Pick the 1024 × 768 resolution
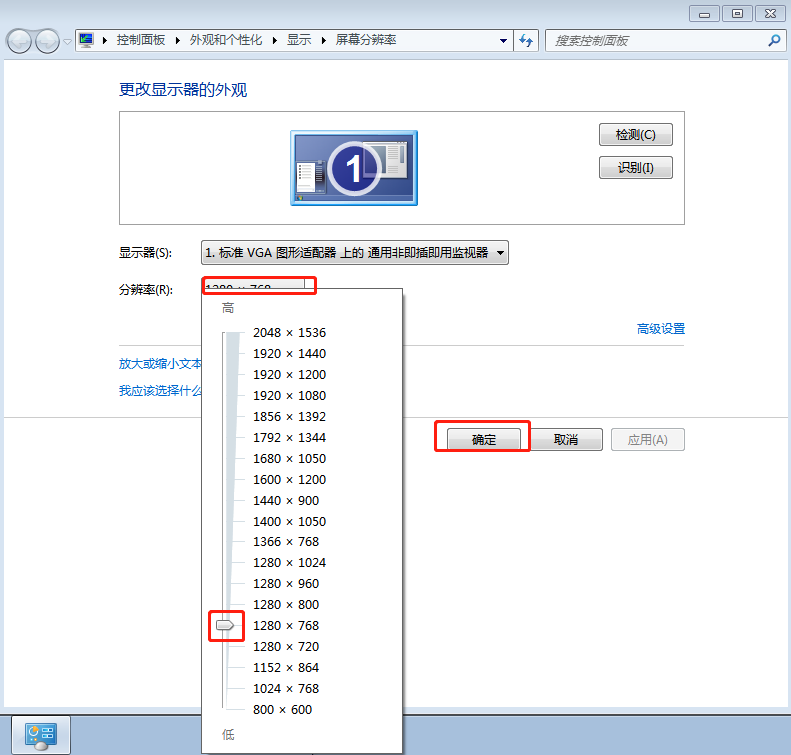Viewport: 791px width, 755px height. click(285, 689)
